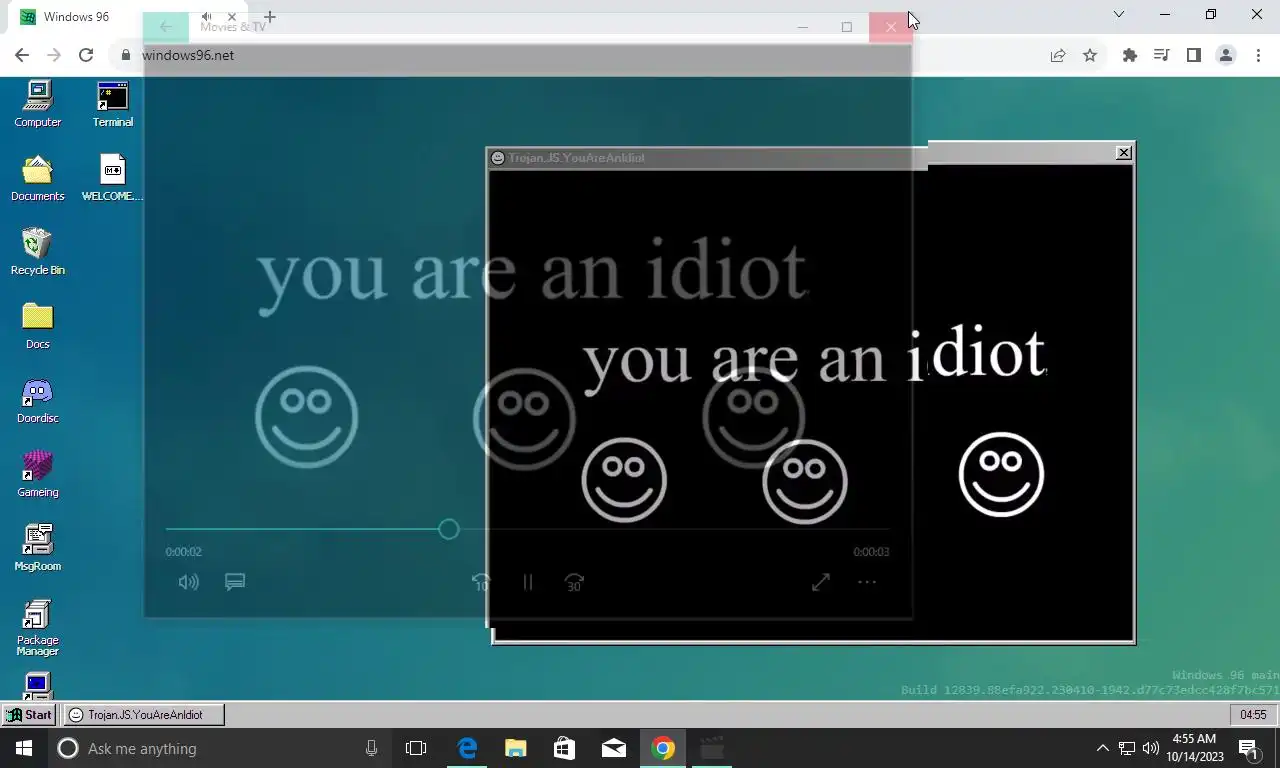Open Chrome media controls icon
This screenshot has height=768, width=1280.
(1161, 55)
